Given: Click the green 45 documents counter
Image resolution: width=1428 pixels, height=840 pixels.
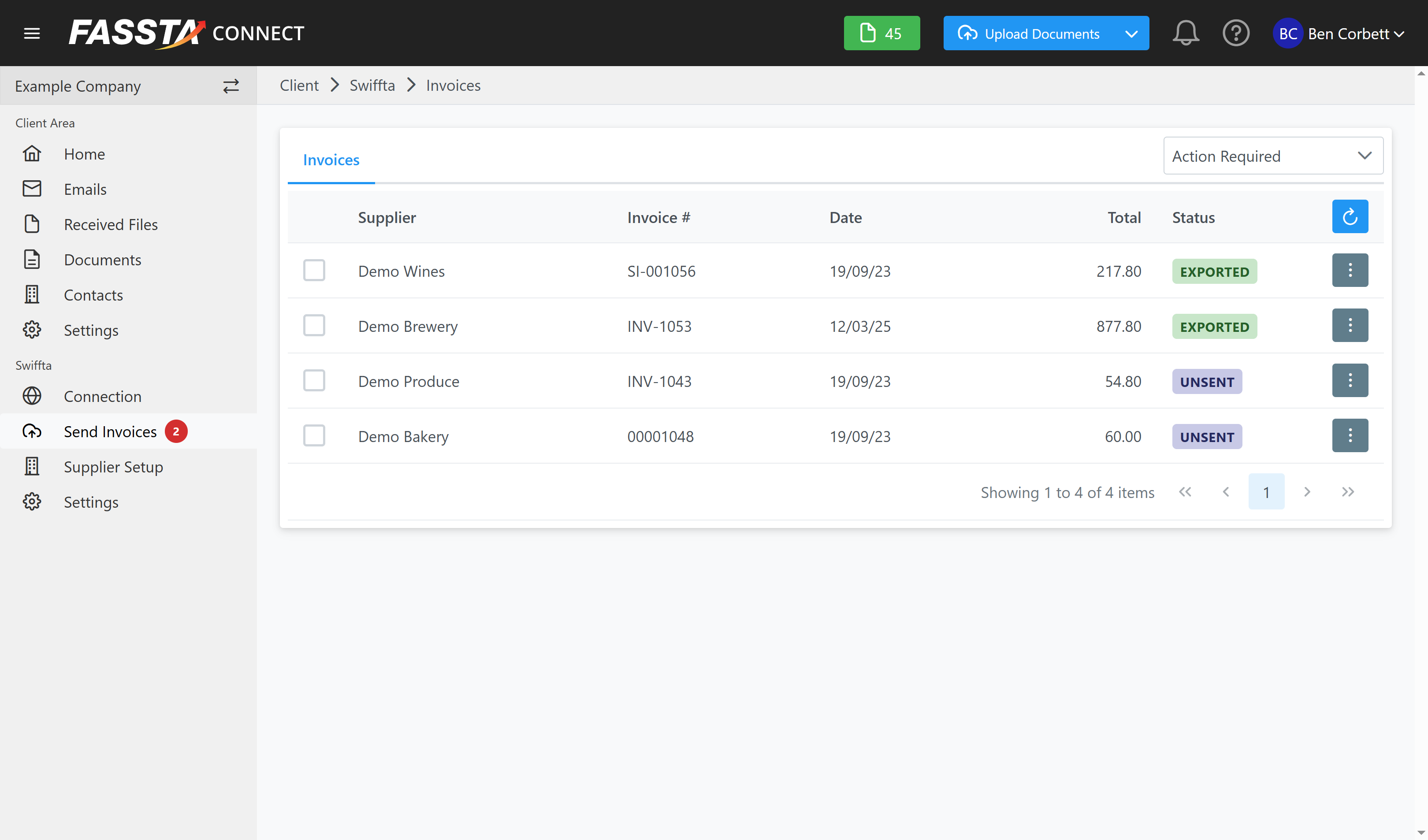Looking at the screenshot, I should pos(881,33).
